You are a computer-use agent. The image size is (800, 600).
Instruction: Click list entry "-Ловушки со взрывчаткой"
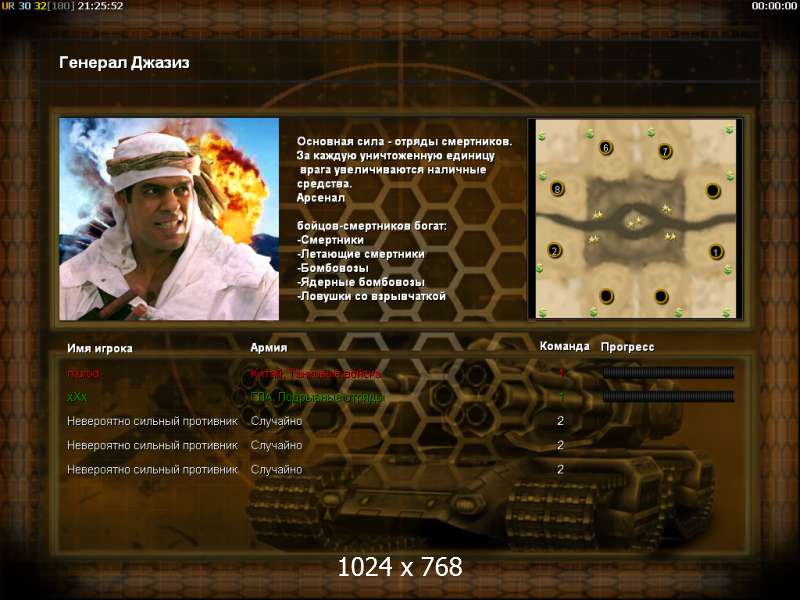click(371, 296)
